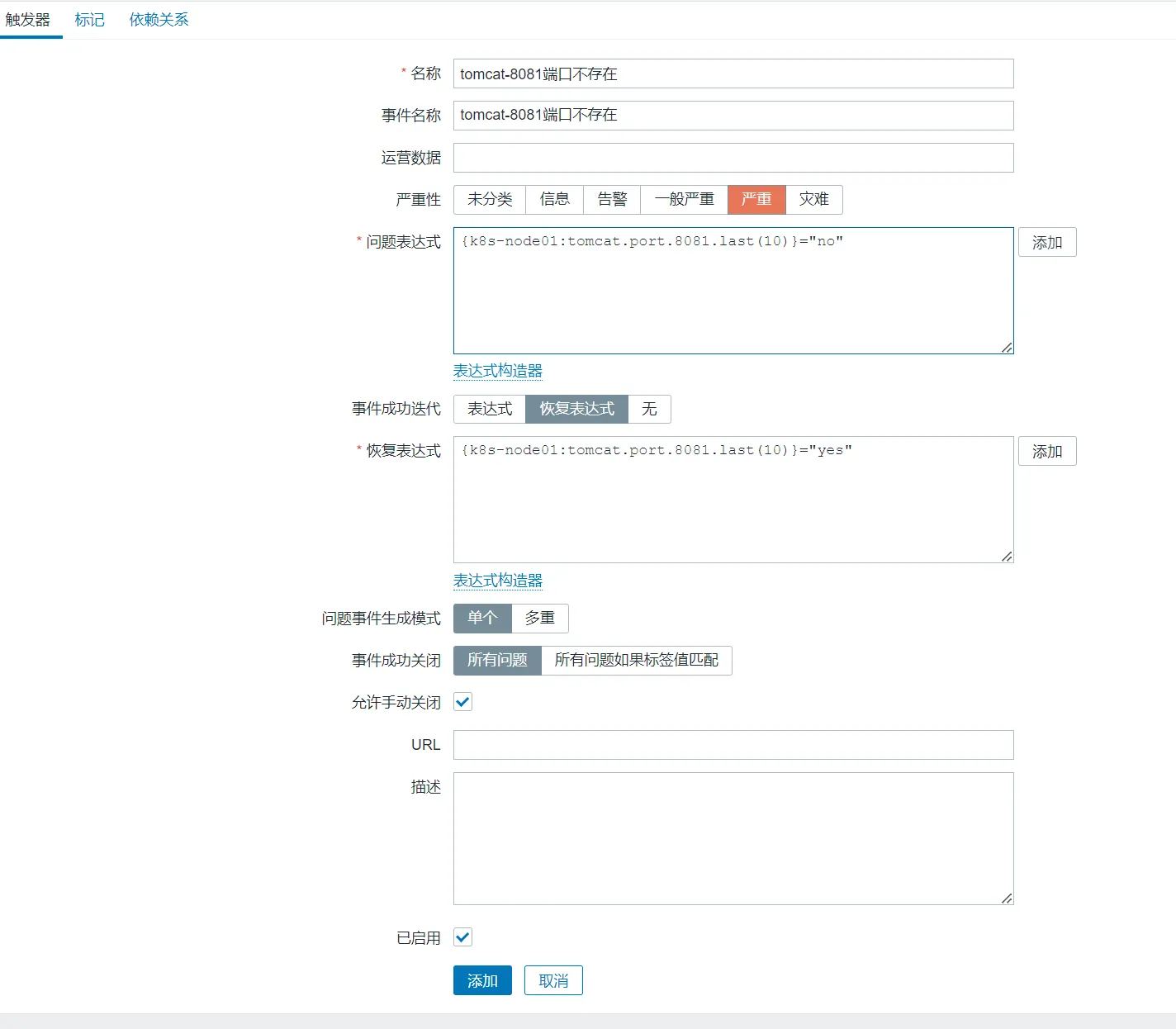Click the blue 添加 submit button
Viewport: 1176px width, 1029px height.
(x=482, y=980)
